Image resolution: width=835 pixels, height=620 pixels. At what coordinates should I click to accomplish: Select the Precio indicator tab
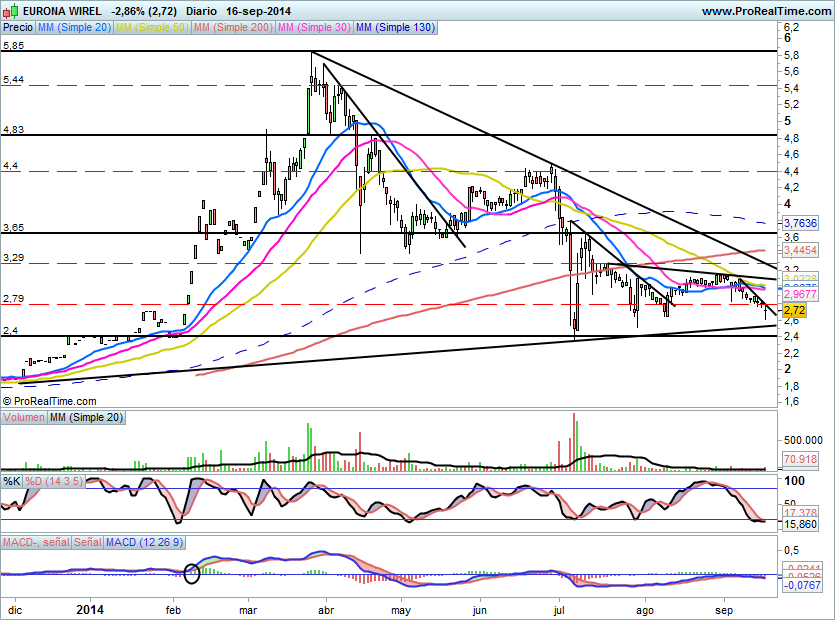[x=18, y=27]
